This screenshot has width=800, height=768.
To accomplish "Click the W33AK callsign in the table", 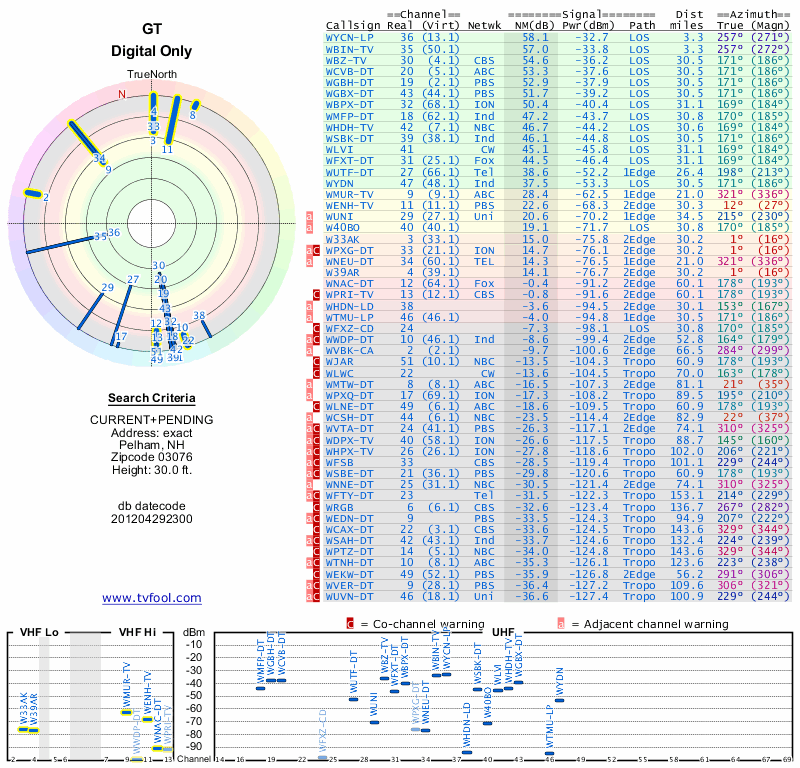I will (x=342, y=239).
